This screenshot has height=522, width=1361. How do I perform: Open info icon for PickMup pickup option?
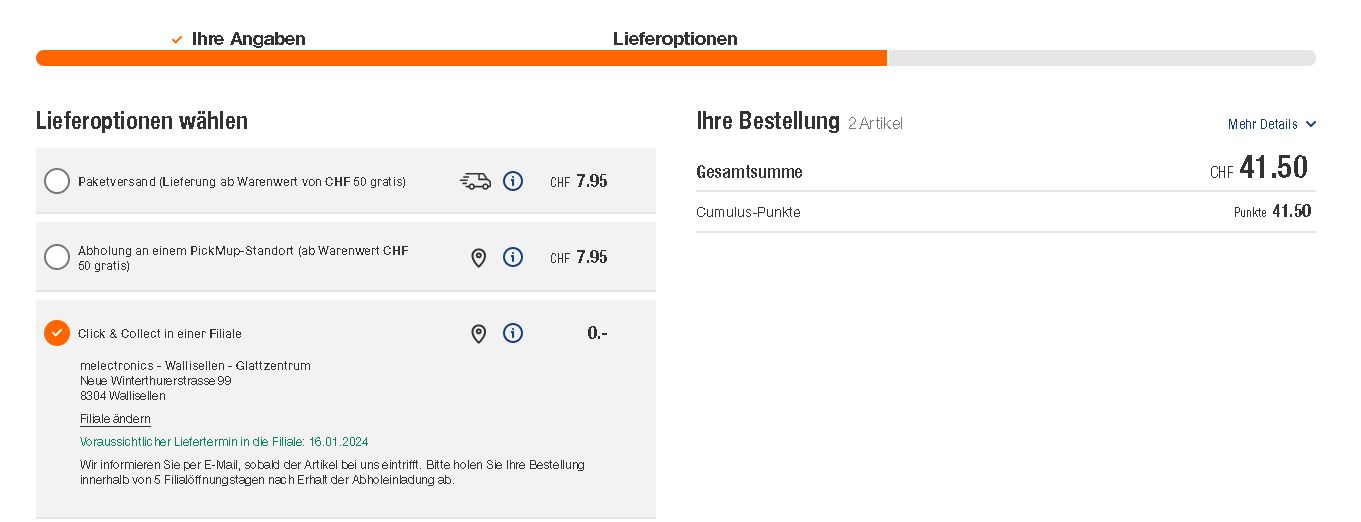tap(513, 257)
